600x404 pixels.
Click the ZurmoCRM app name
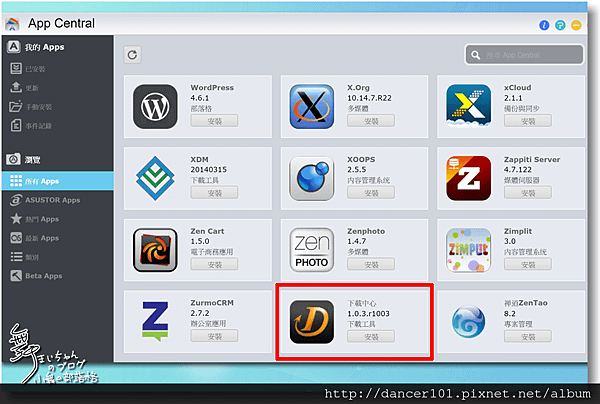[212, 303]
